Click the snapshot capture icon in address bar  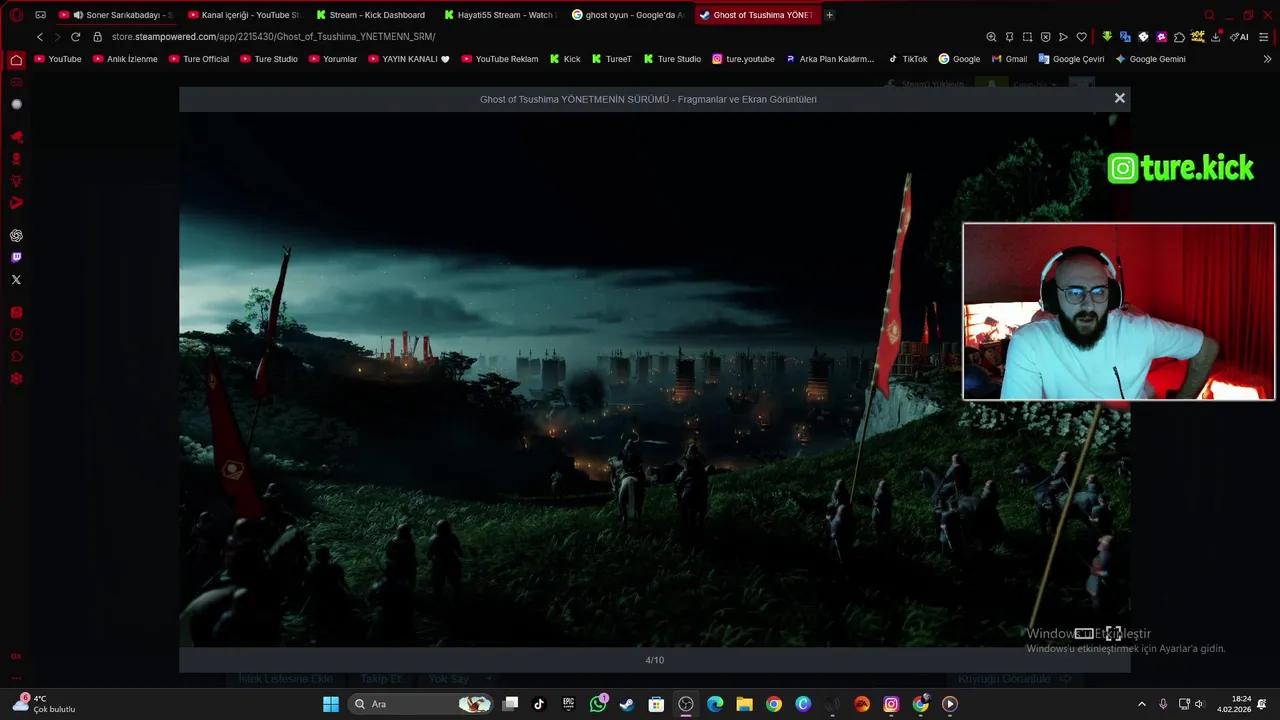click(1027, 37)
